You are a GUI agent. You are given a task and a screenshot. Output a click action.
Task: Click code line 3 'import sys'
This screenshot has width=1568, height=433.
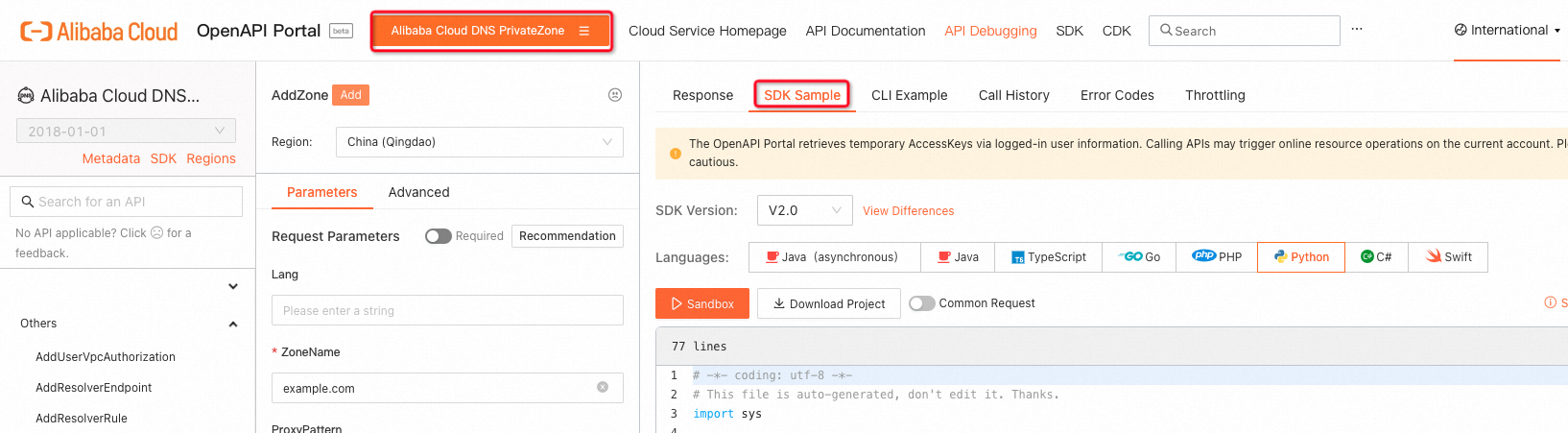[x=727, y=414]
